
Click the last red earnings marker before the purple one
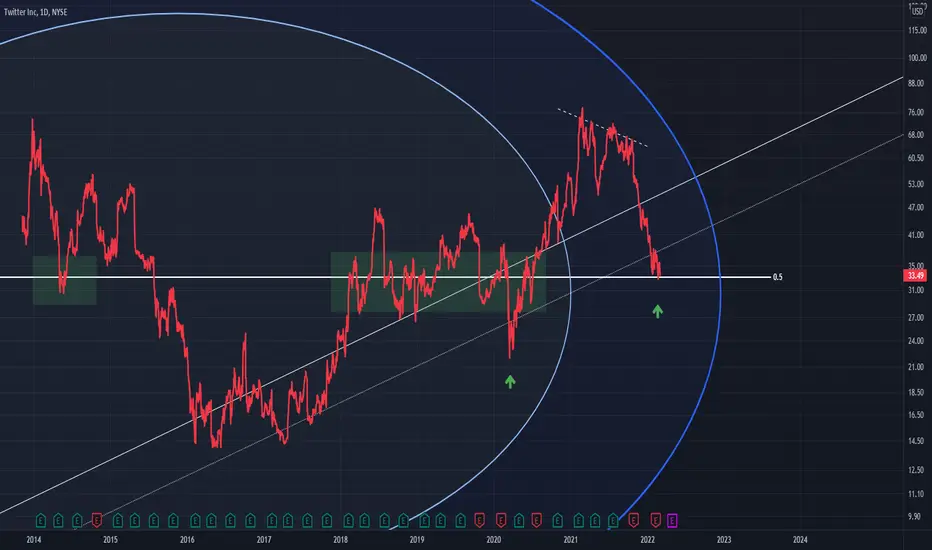coord(655,521)
